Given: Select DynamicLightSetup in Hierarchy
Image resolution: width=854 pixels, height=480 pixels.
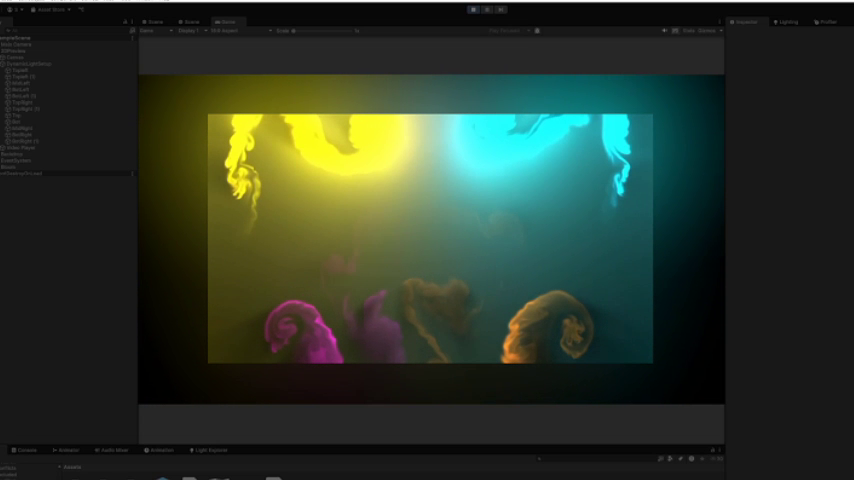Looking at the screenshot, I should tap(29, 64).
